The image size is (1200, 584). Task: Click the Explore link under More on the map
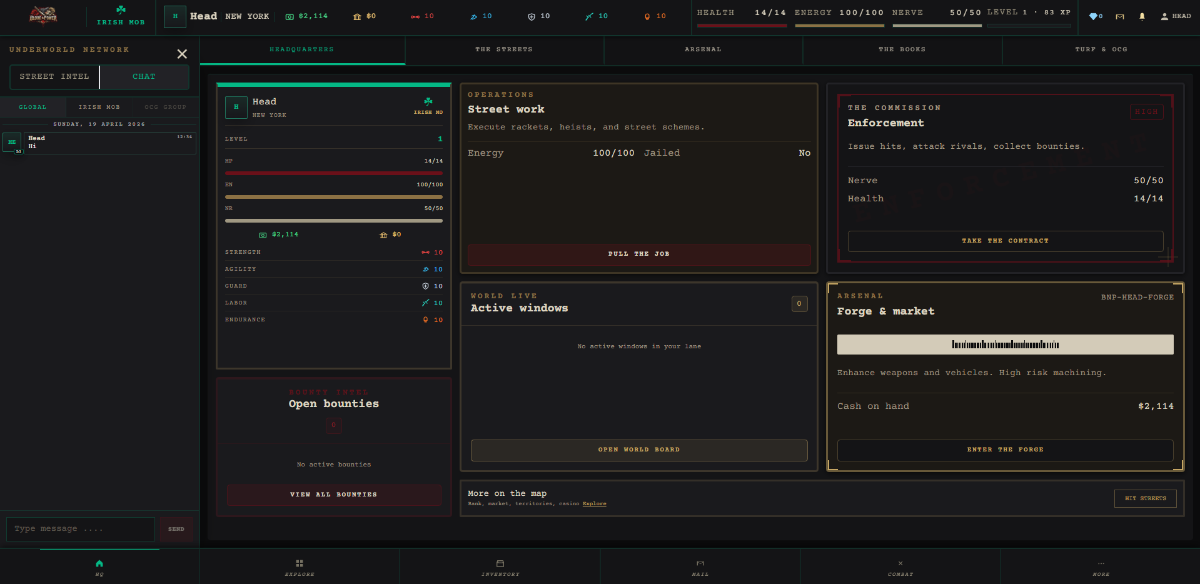[594, 504]
